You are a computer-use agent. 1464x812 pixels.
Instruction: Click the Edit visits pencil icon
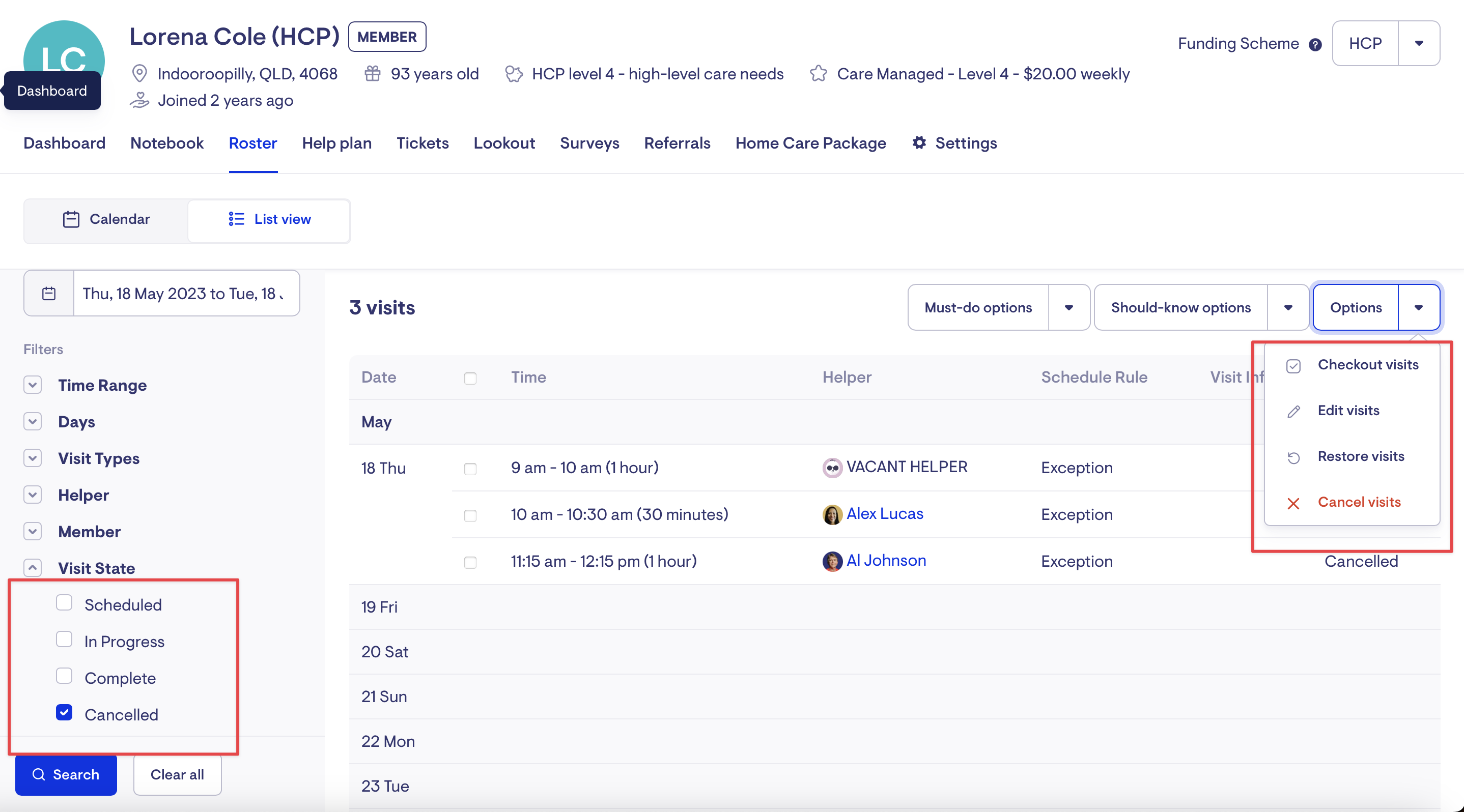(1293, 411)
